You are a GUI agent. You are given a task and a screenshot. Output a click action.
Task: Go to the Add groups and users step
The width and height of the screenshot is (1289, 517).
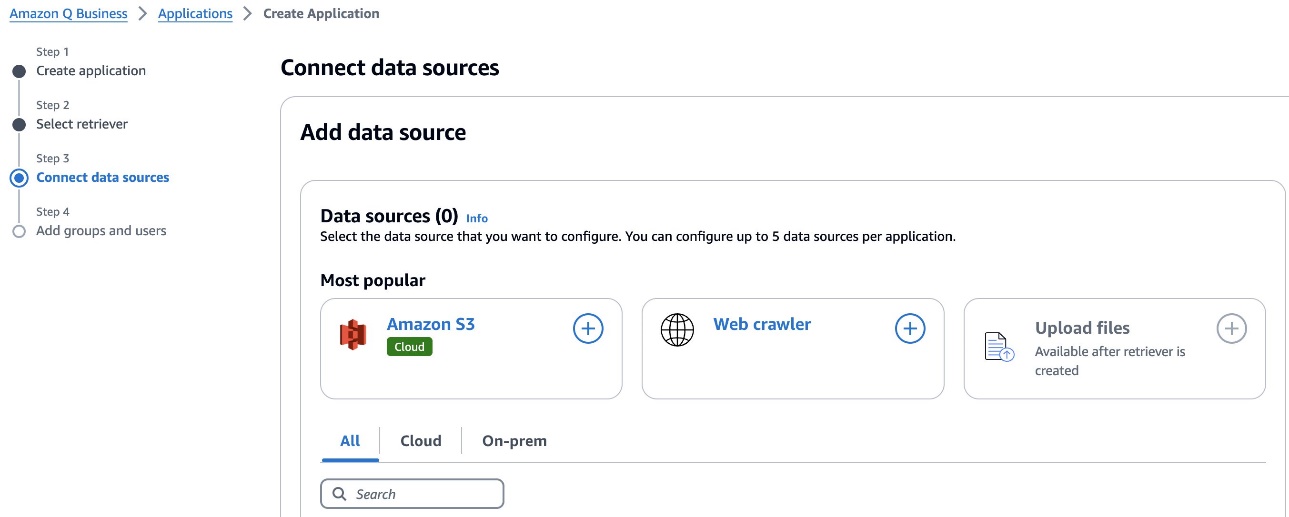pos(101,230)
